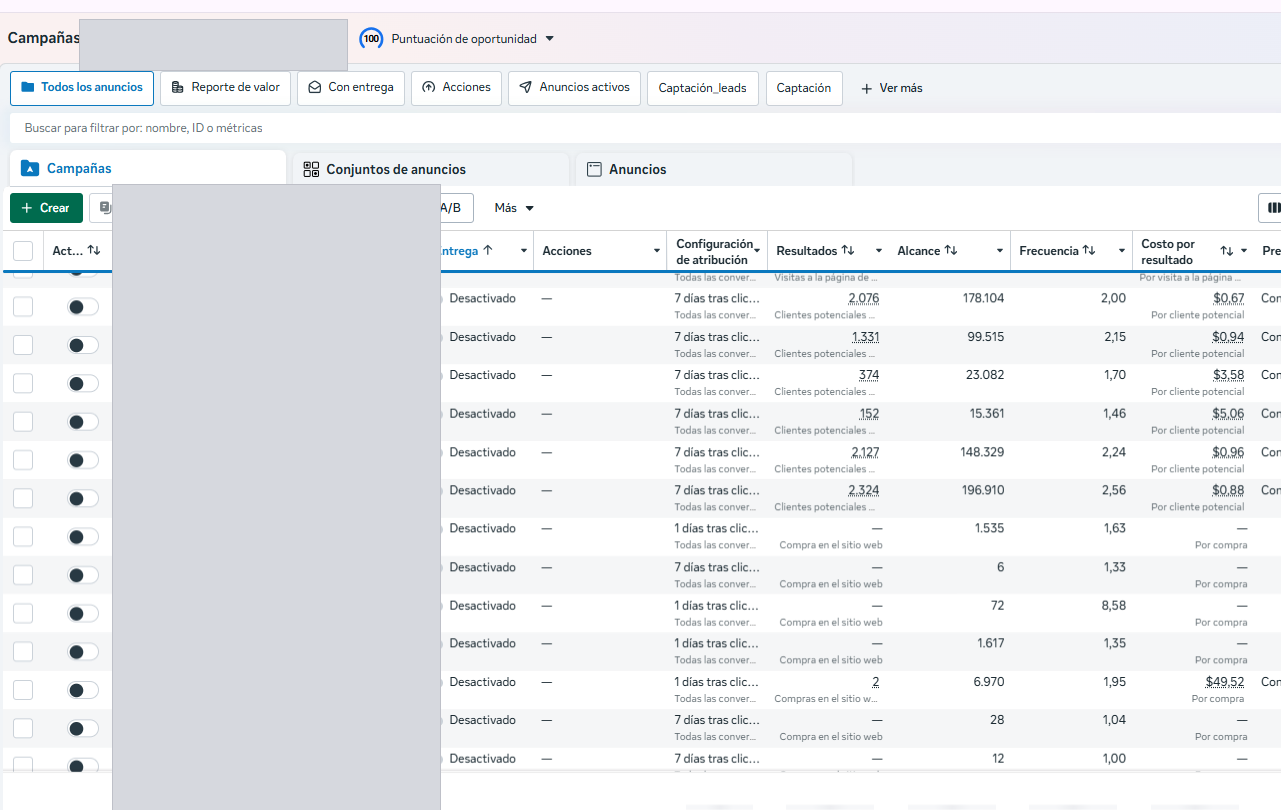Sort Costo por resultado using its arrows icon
Viewport: 1281px width, 810px height.
1226,251
